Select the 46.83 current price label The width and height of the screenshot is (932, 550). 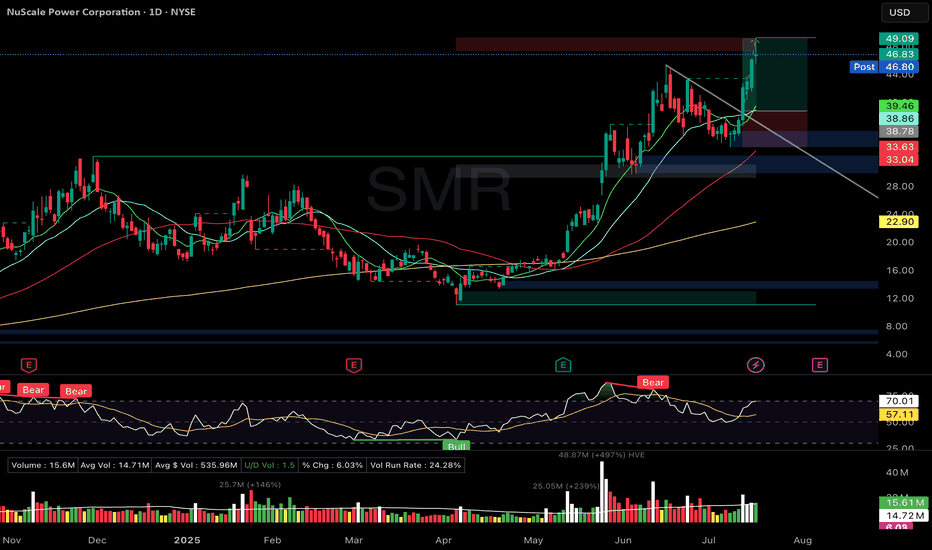click(899, 54)
